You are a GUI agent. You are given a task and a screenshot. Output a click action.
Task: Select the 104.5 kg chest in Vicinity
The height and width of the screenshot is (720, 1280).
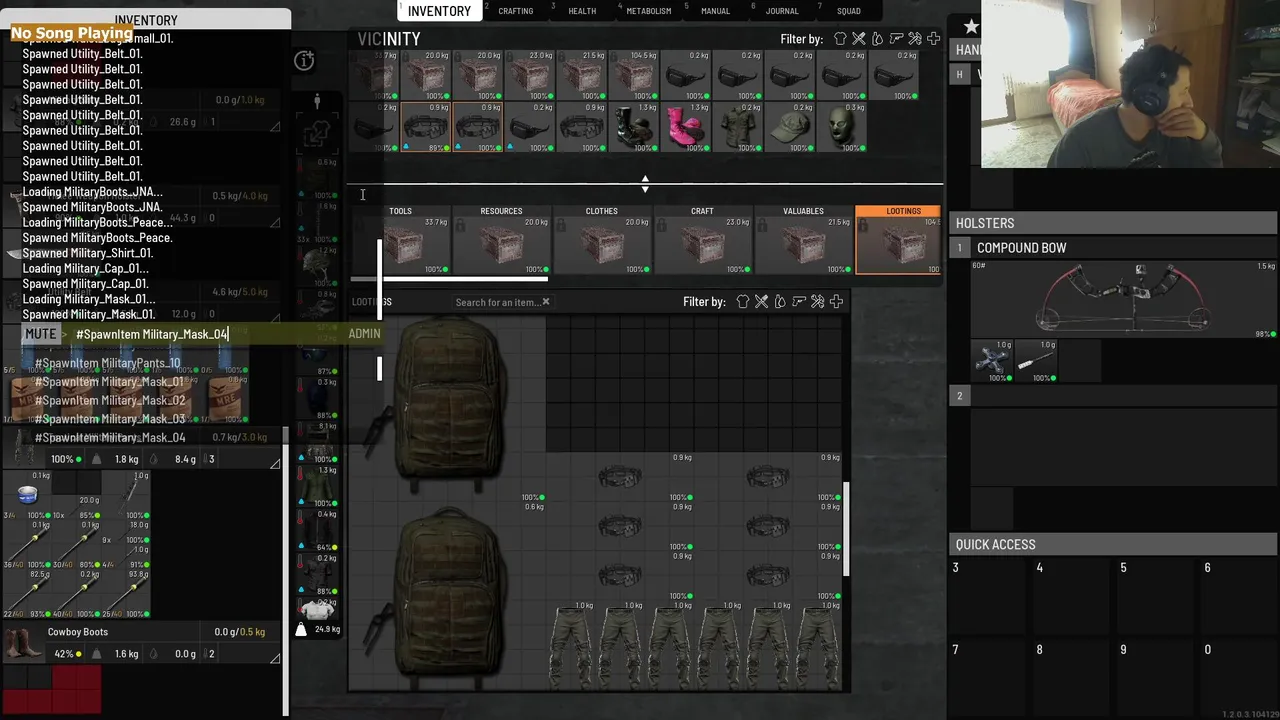(634, 75)
